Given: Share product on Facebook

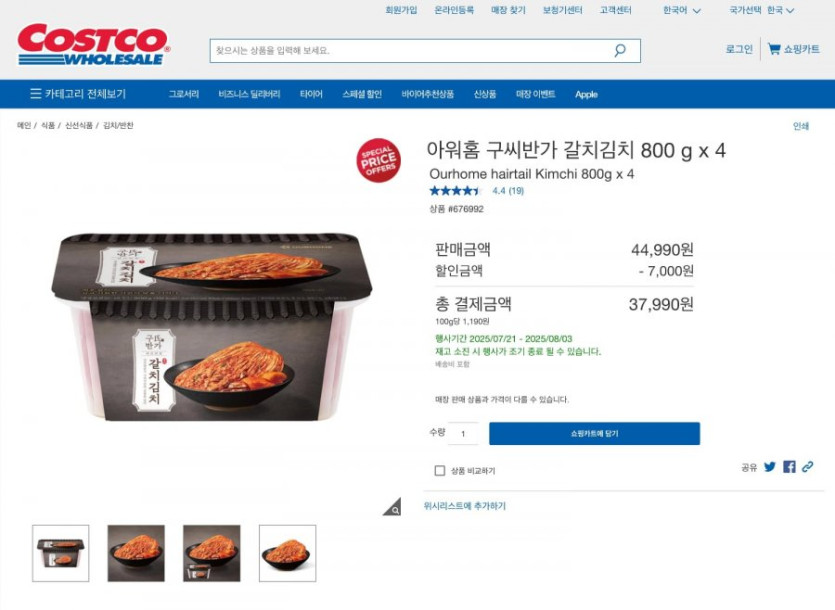Looking at the screenshot, I should coord(789,467).
